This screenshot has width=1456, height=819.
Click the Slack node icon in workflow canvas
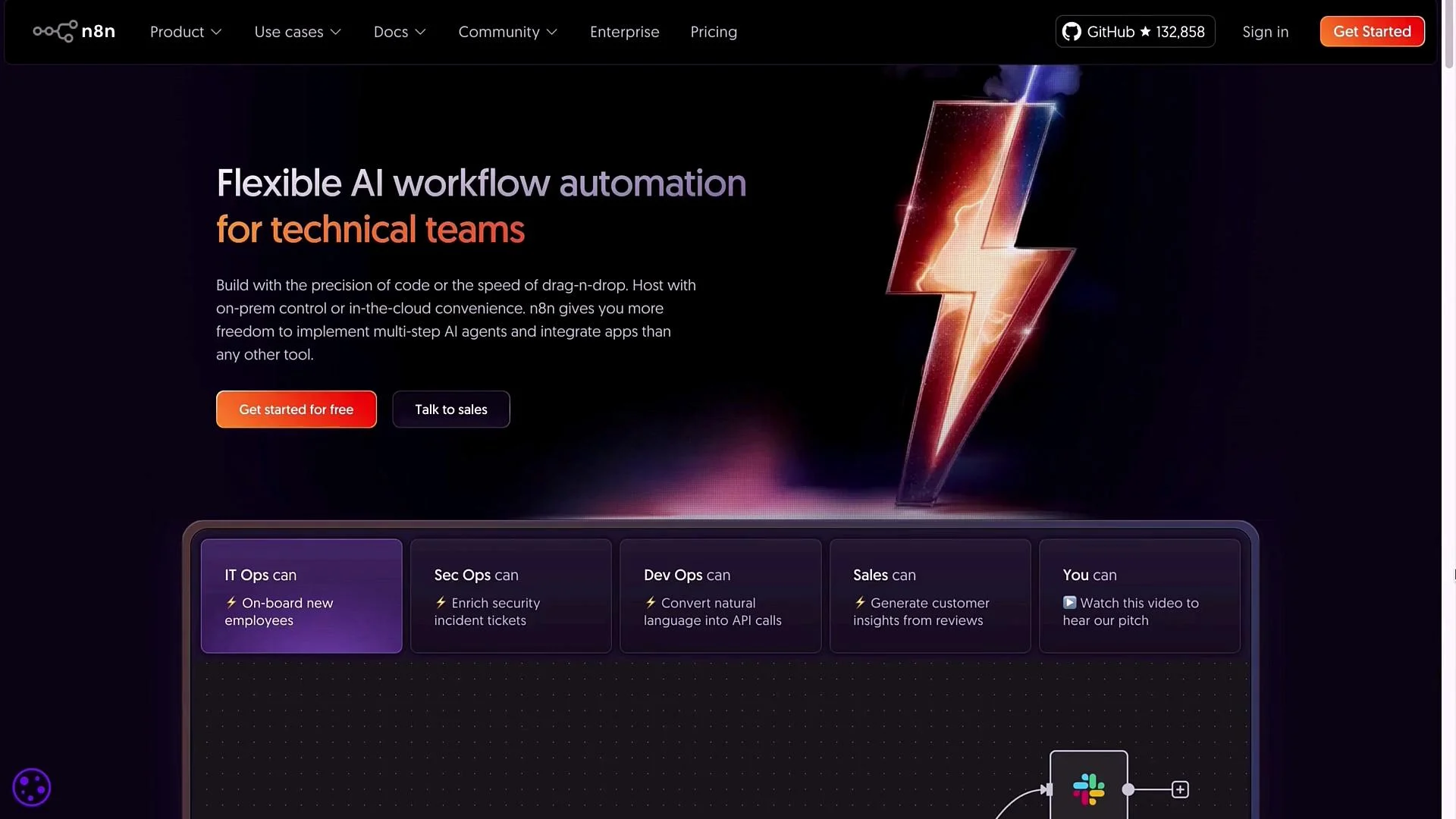(1089, 789)
